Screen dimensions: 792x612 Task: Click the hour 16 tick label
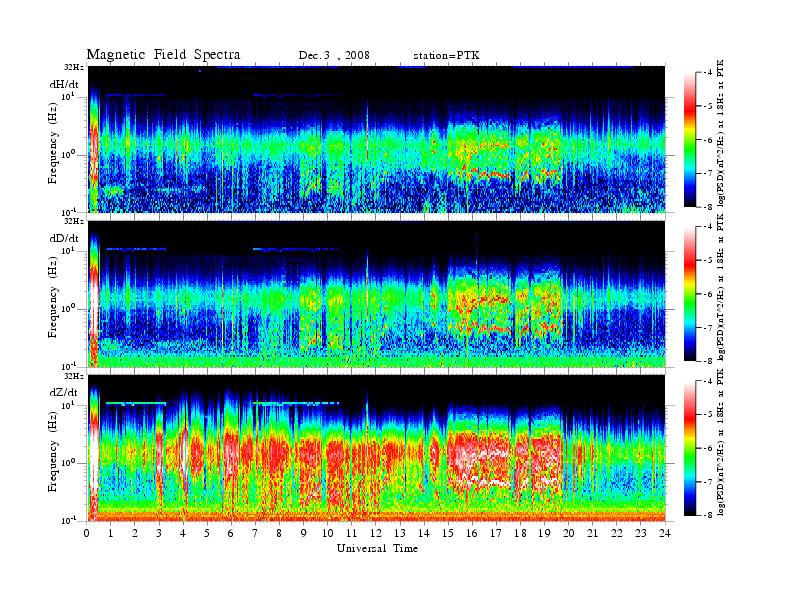[x=472, y=533]
